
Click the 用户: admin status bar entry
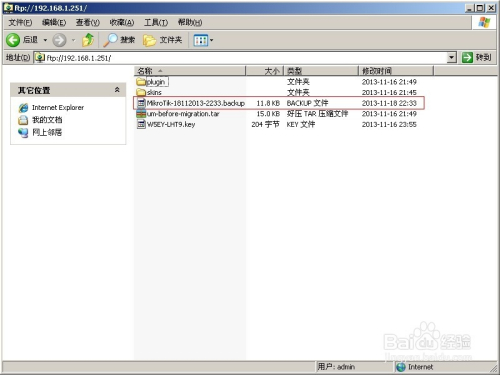(x=336, y=367)
